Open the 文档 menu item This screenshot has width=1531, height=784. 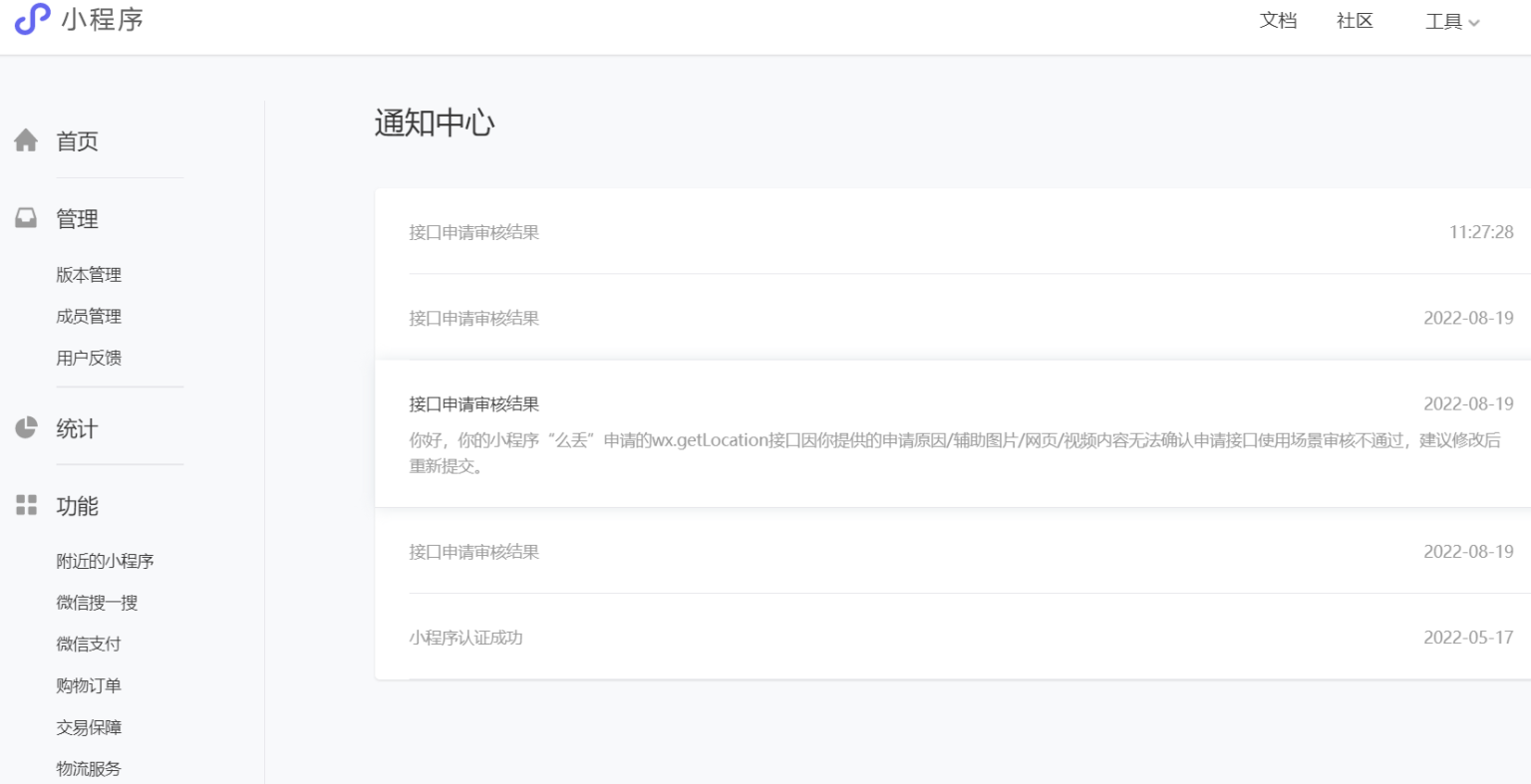click(1278, 21)
